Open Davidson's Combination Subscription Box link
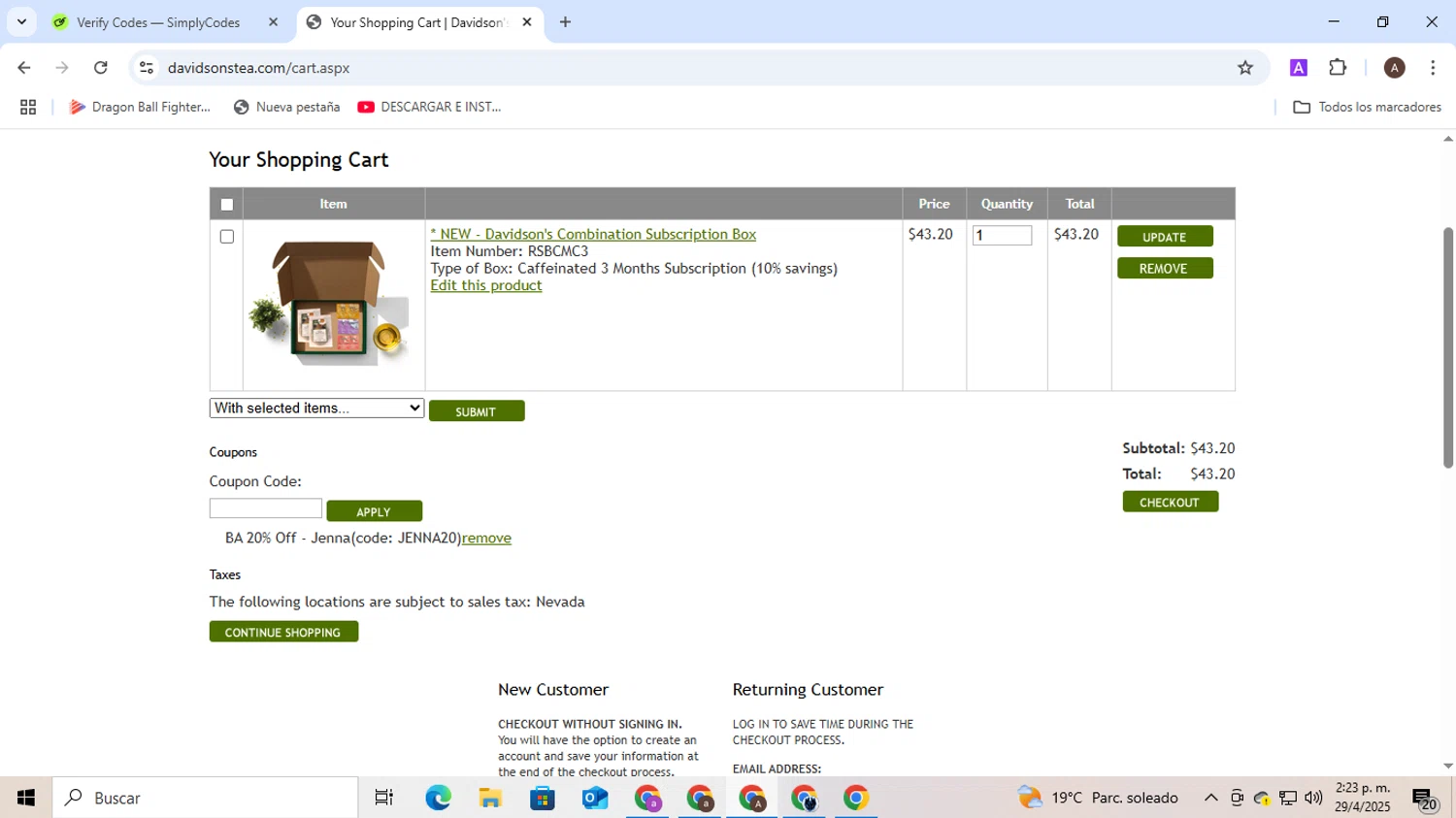The image size is (1456, 818). coord(593,234)
